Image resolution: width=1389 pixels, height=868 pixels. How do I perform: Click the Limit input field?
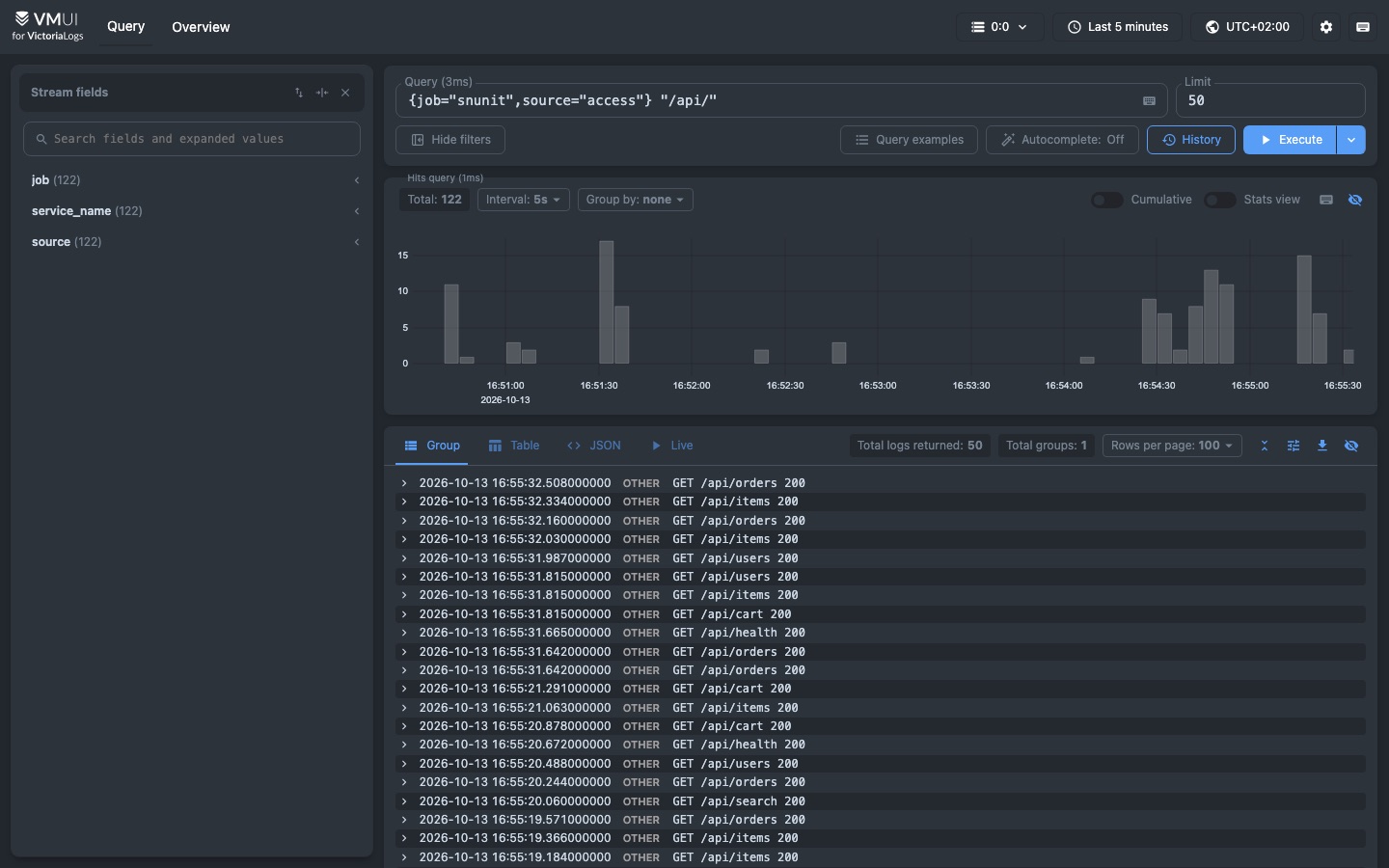click(1270, 100)
